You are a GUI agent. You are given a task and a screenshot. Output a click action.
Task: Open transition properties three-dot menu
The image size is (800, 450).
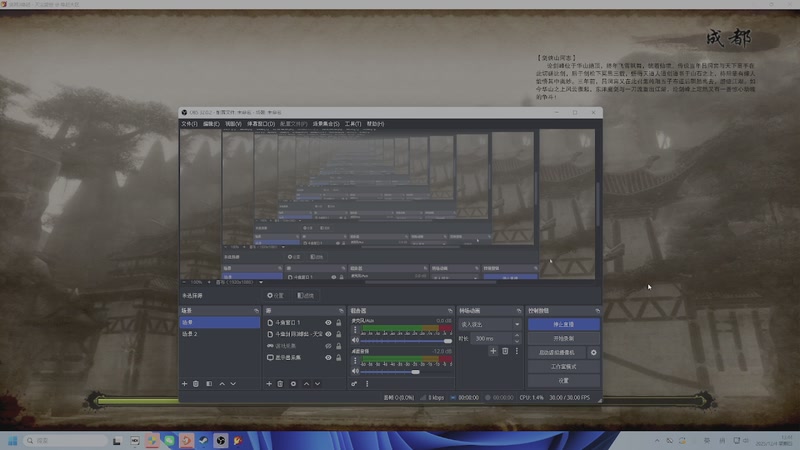(517, 351)
